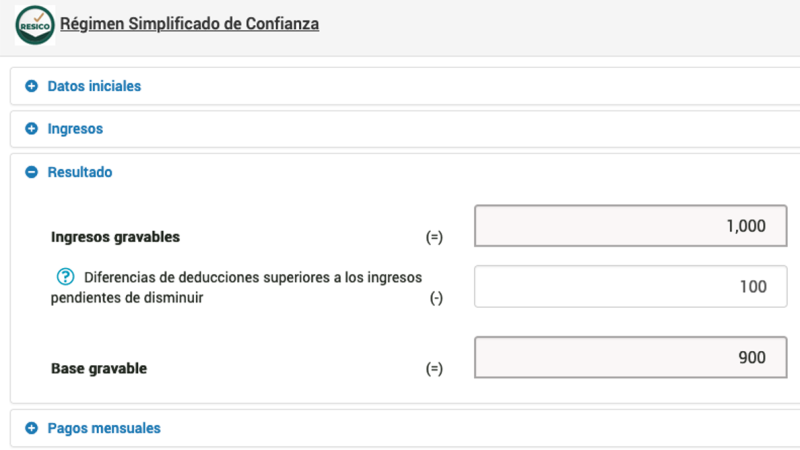Open the Pagos mensuales section label
Viewport: 800px width, 450px height.
[x=104, y=428]
